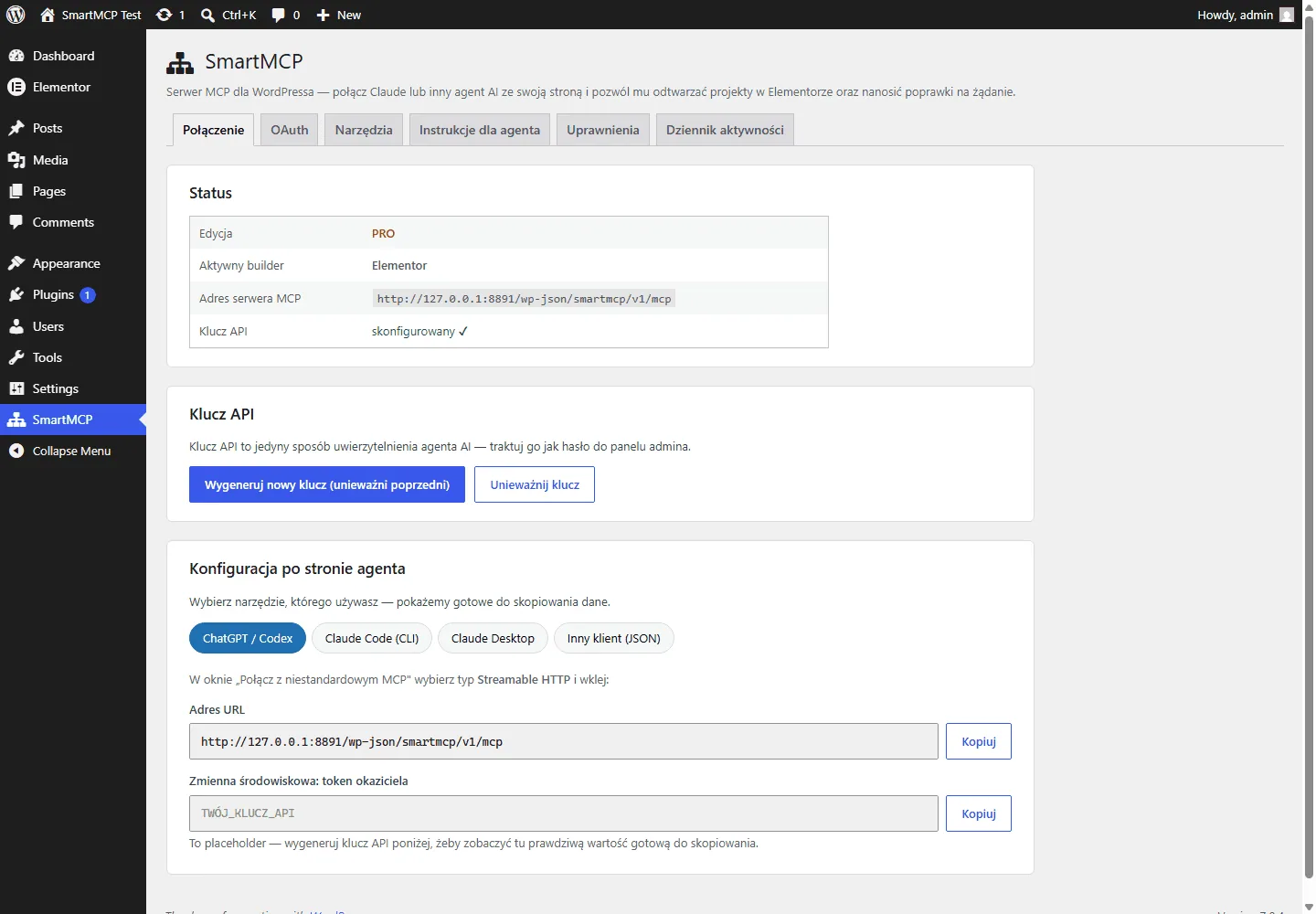Click the page's vertical scrollbar
Image resolution: width=1316 pixels, height=914 pixels.
coord(1309,448)
